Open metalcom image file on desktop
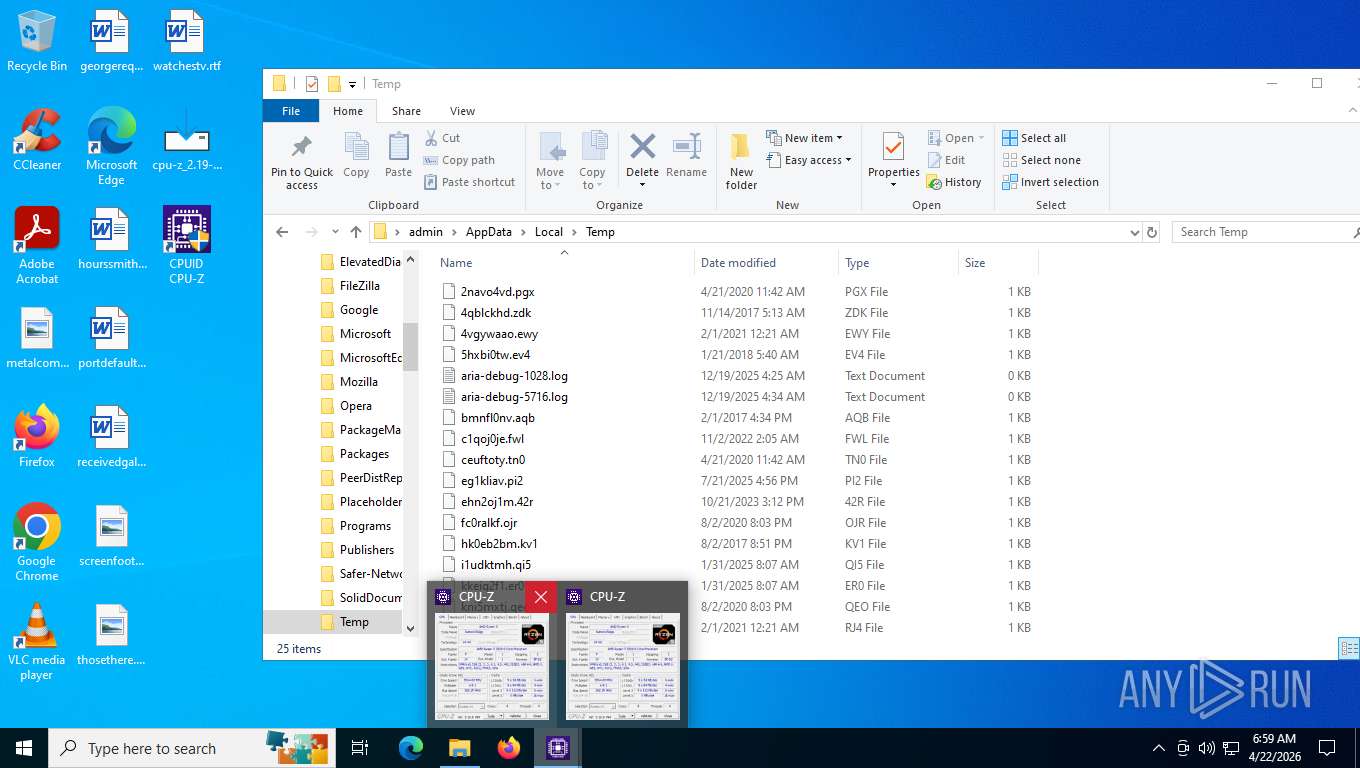 pos(37,338)
